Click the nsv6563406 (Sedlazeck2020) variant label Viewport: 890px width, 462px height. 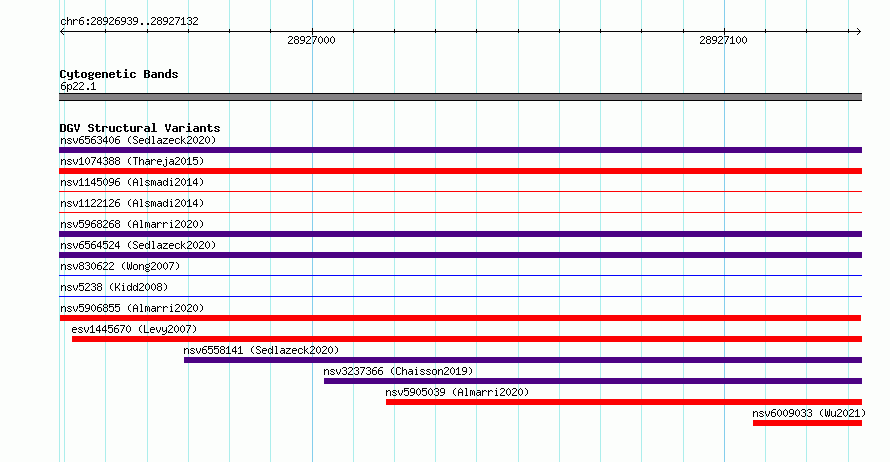pos(138,140)
